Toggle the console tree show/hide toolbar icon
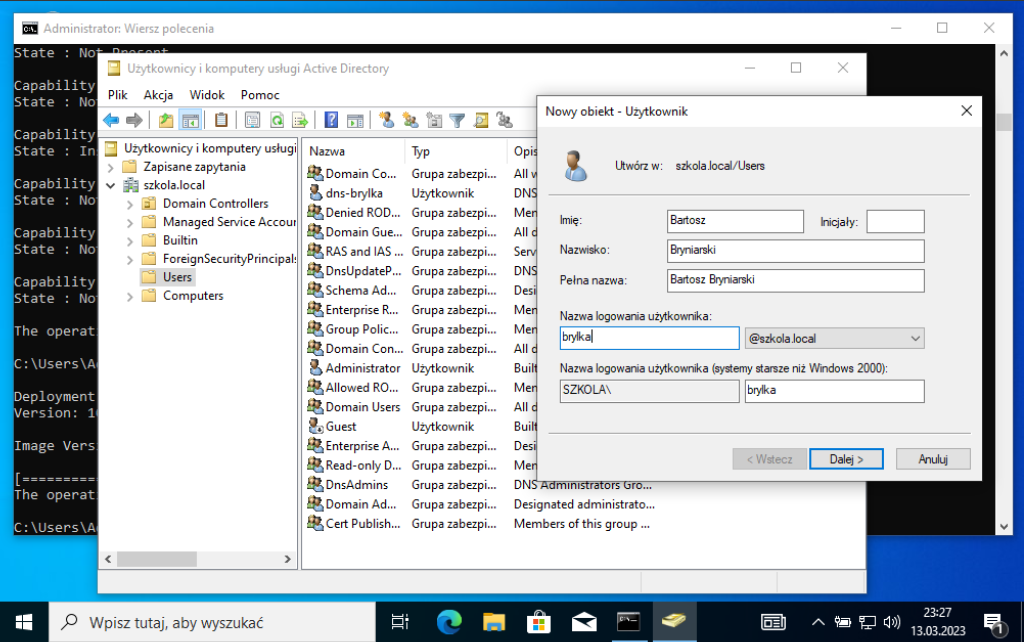 point(190,120)
